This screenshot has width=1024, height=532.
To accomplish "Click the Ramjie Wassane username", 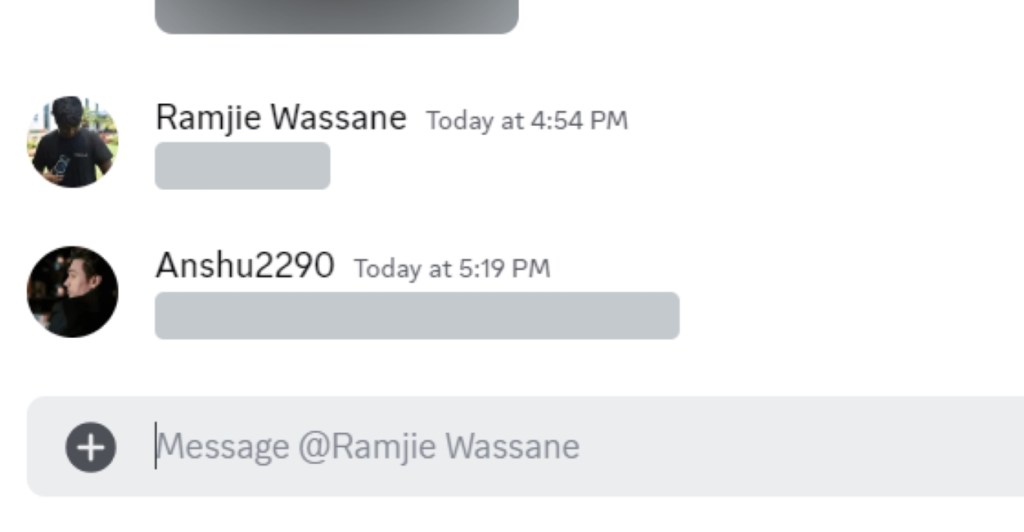I will pyautogui.click(x=281, y=118).
